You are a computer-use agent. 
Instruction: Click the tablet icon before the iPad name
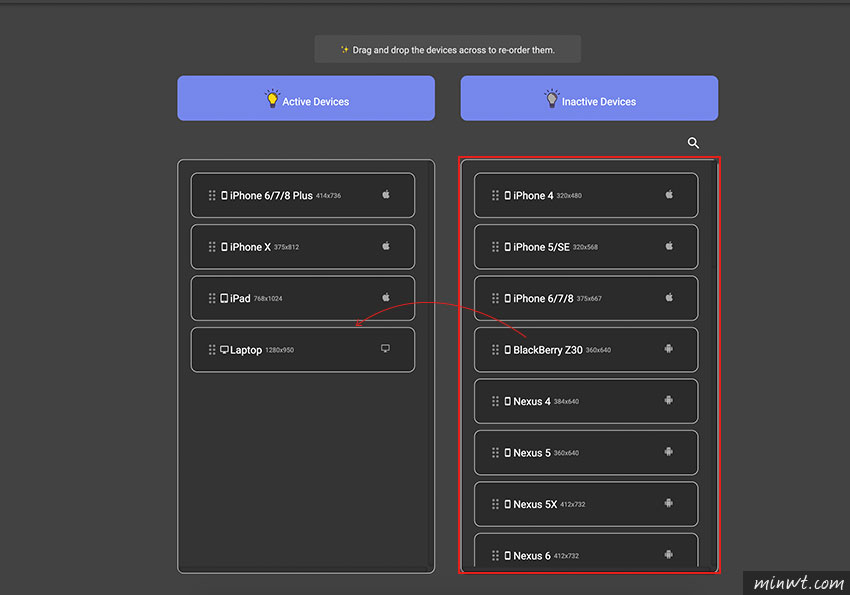[224, 299]
